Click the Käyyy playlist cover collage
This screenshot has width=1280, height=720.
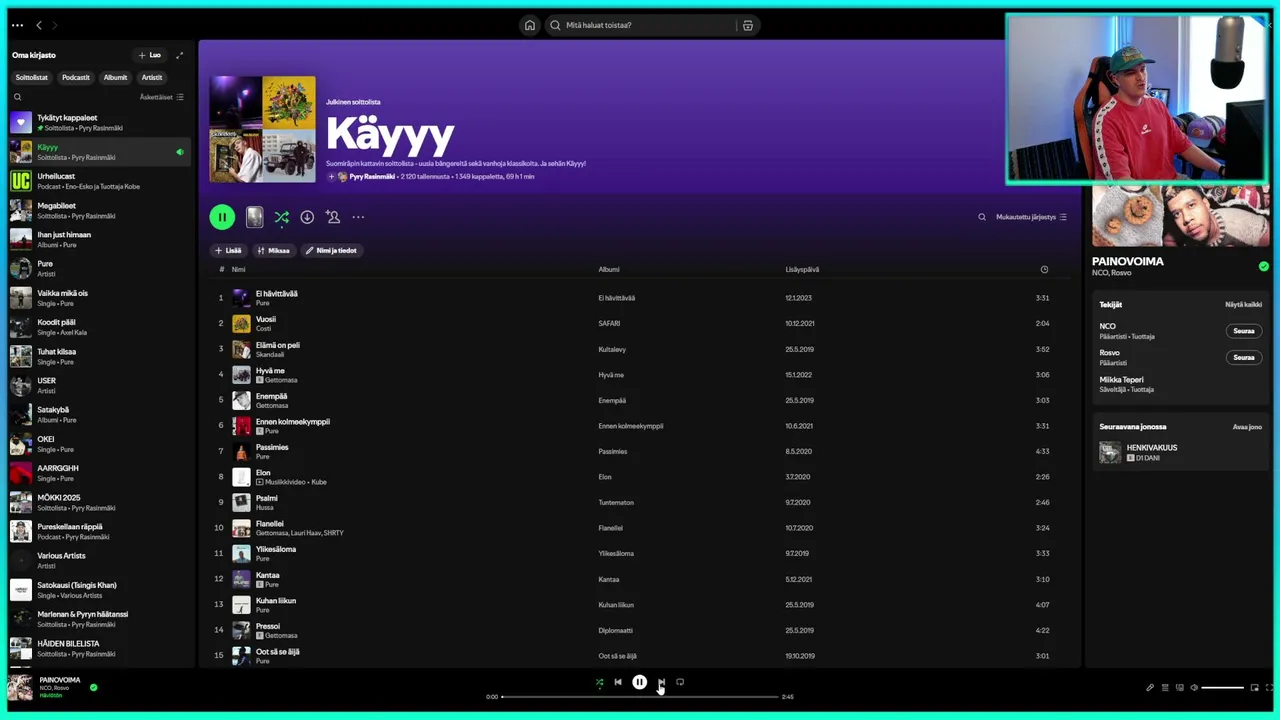[x=262, y=129]
